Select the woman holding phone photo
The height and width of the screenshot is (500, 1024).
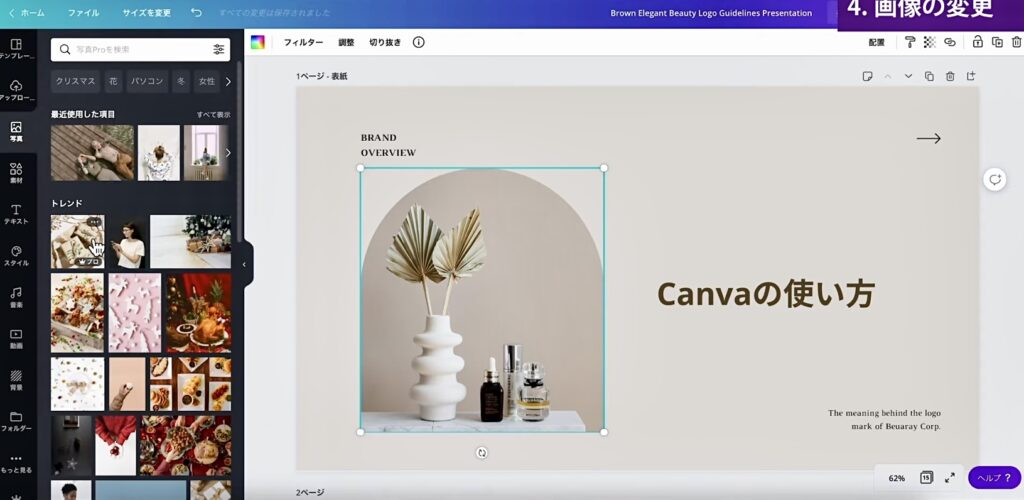127,242
